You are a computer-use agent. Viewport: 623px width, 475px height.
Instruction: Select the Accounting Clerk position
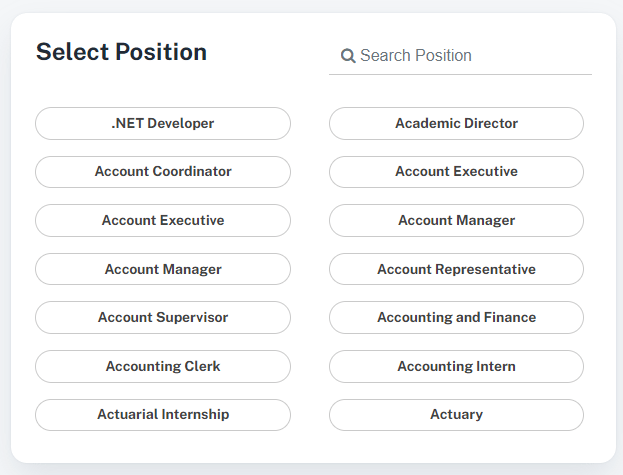163,366
